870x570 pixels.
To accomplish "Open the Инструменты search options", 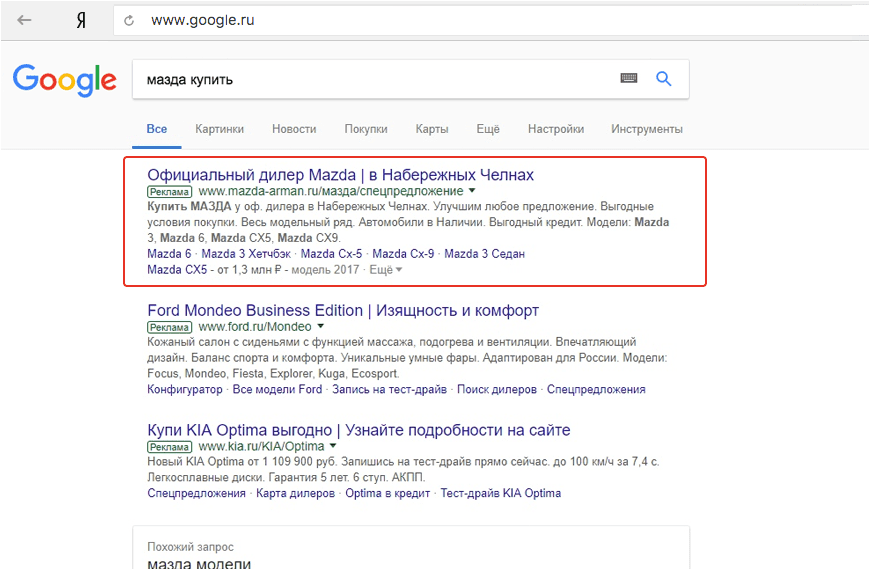I will coord(647,129).
